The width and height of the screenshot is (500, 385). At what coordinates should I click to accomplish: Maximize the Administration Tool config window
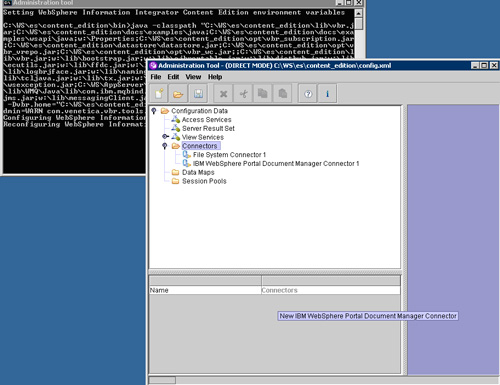484,65
